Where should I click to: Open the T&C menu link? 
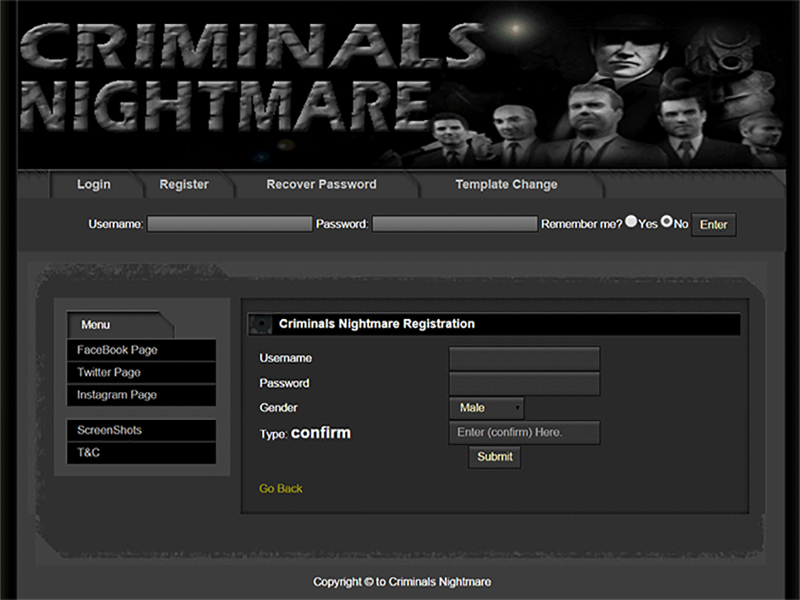(x=141, y=453)
